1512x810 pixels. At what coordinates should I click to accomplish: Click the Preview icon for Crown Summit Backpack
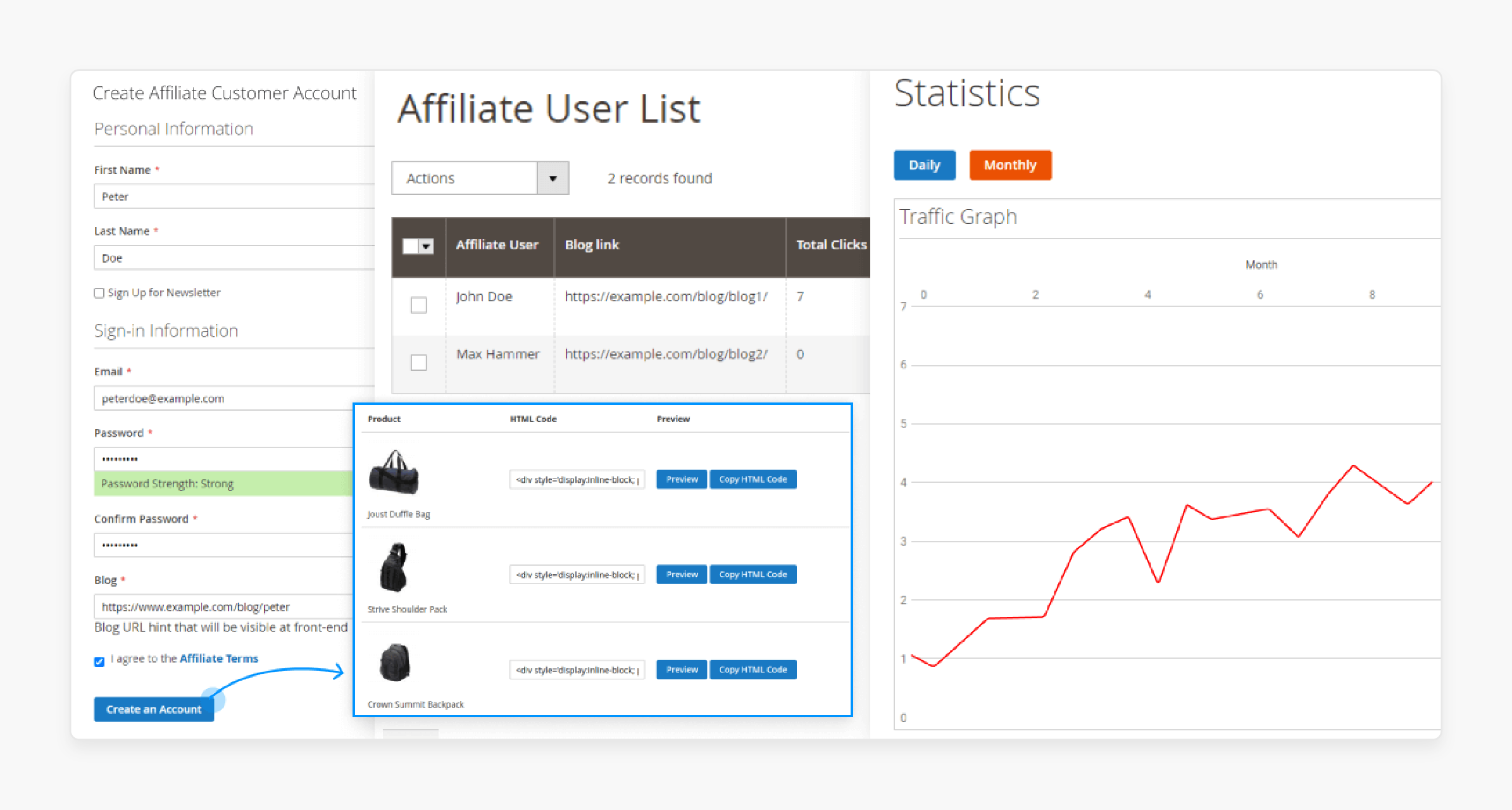click(x=679, y=668)
